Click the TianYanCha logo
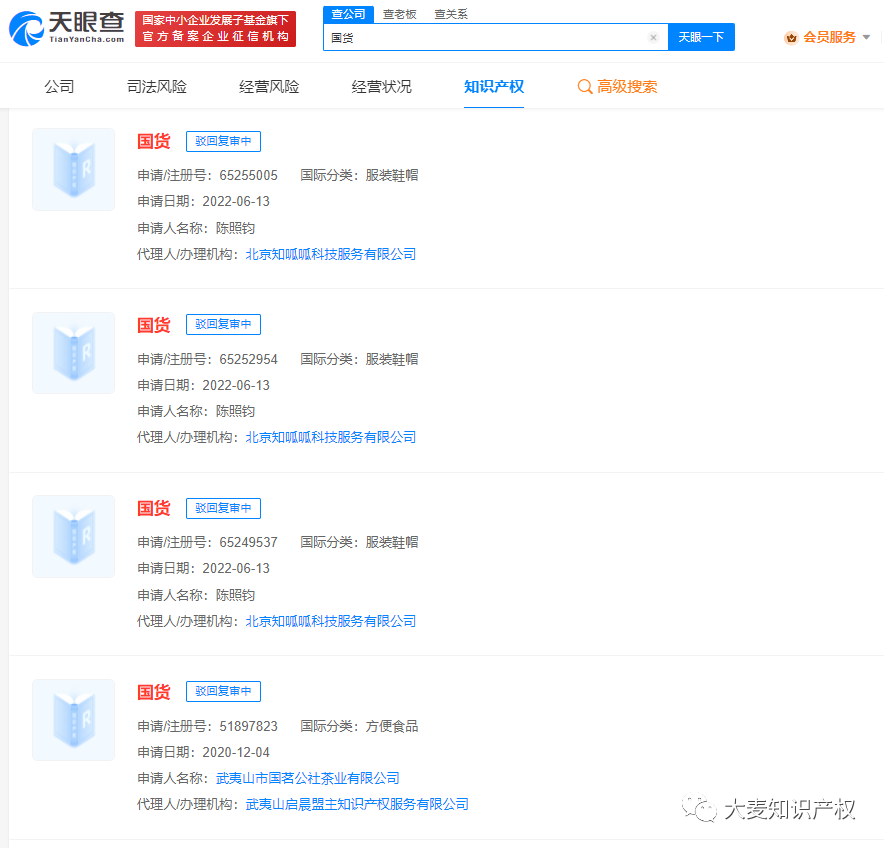The height and width of the screenshot is (848, 884). (x=67, y=28)
